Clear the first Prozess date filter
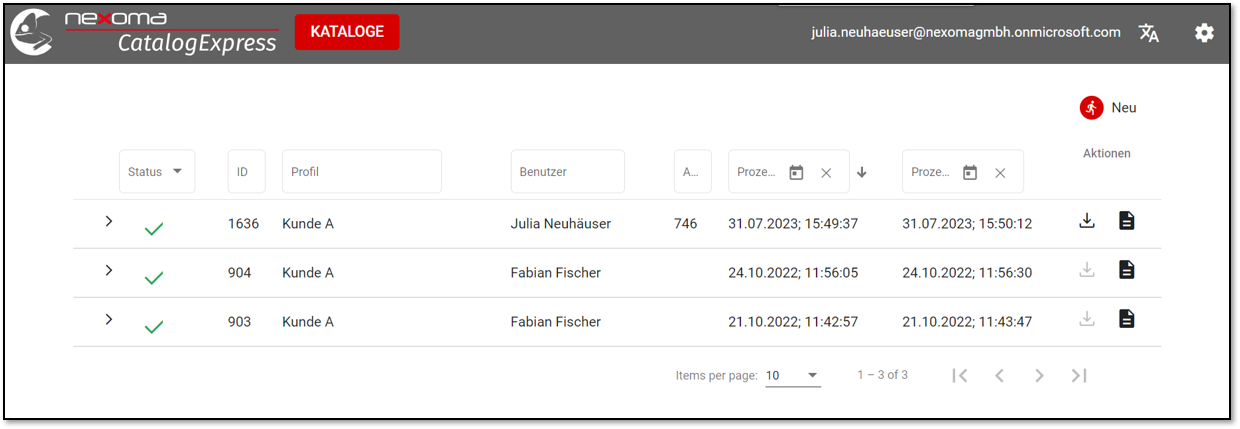Image resolution: width=1240 pixels, height=429 pixels. pyautogui.click(x=826, y=173)
